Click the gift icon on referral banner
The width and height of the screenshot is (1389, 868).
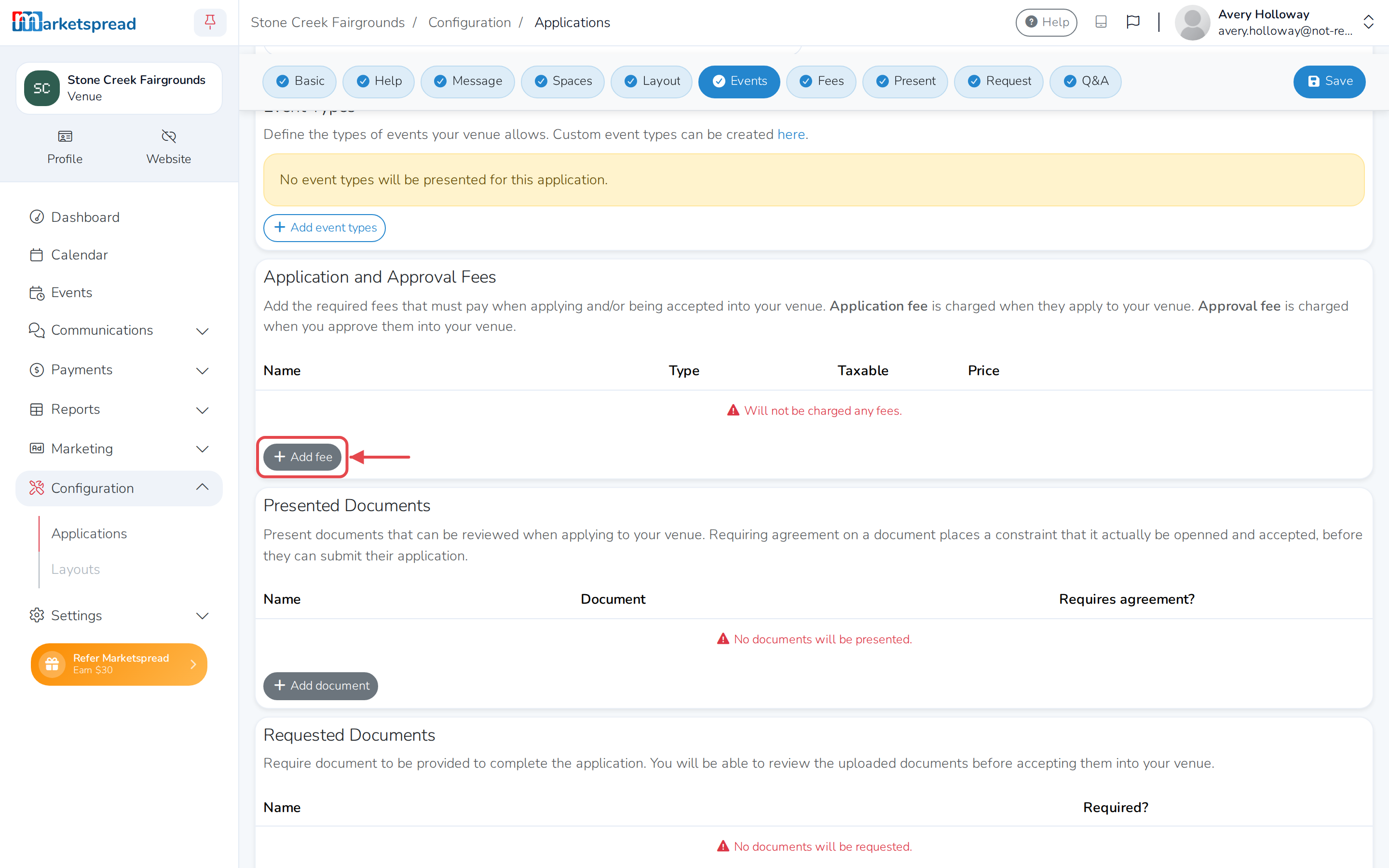52,664
